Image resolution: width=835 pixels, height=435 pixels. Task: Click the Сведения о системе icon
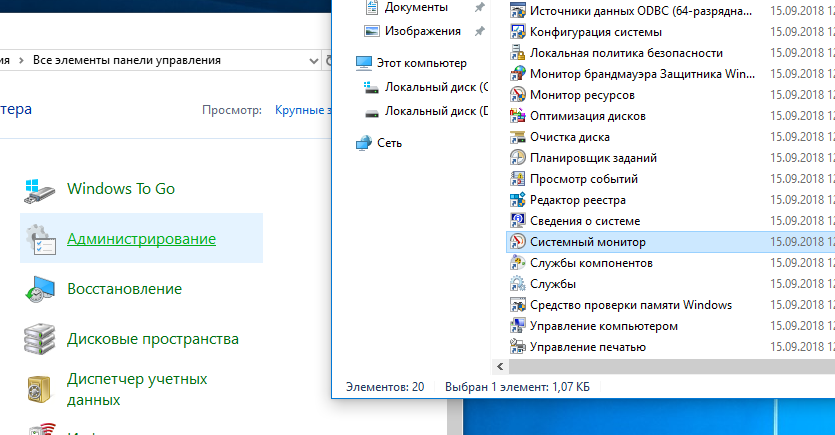pyautogui.click(x=518, y=221)
